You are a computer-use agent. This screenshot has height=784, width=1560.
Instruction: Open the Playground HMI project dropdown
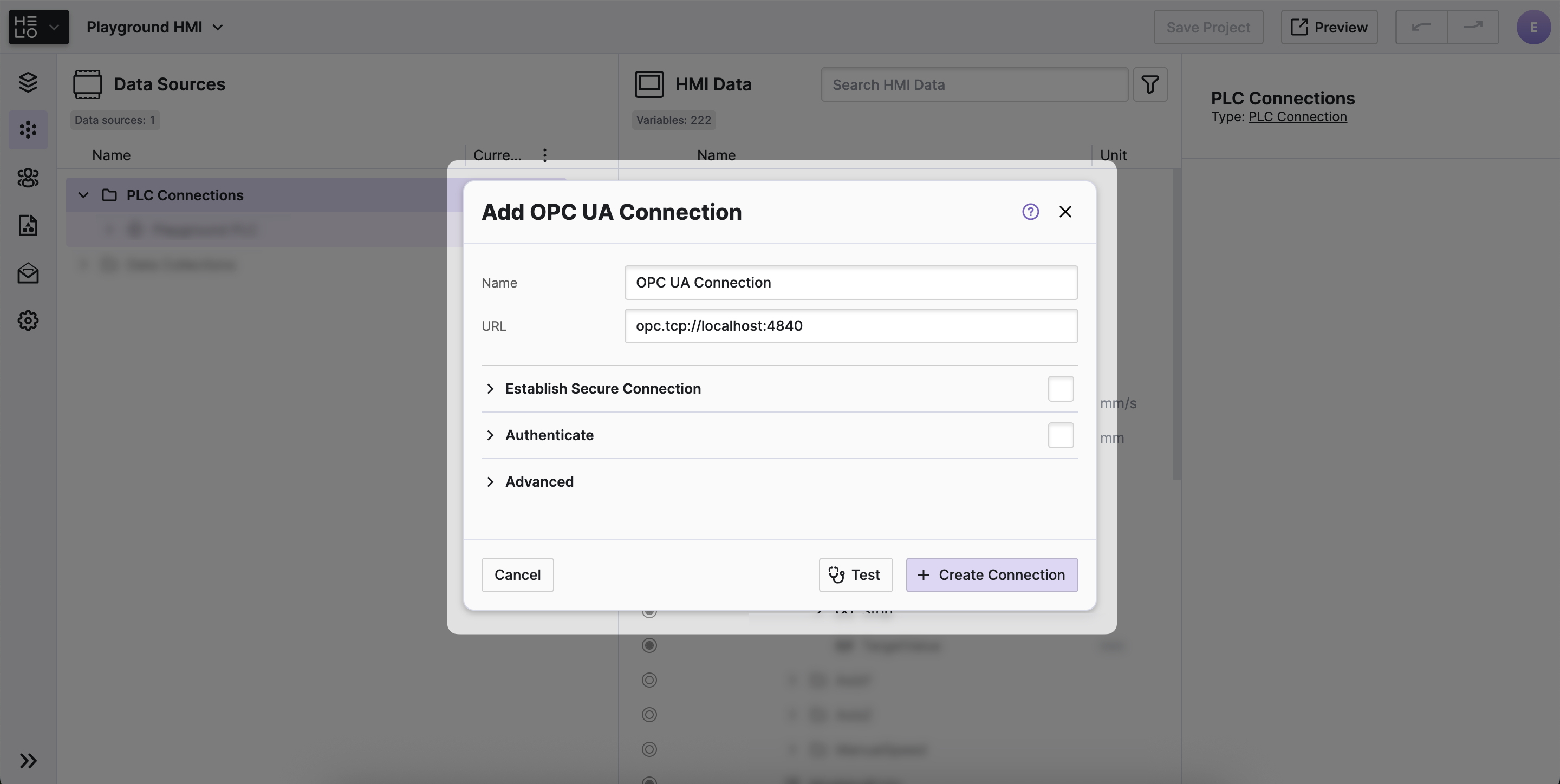coord(155,27)
